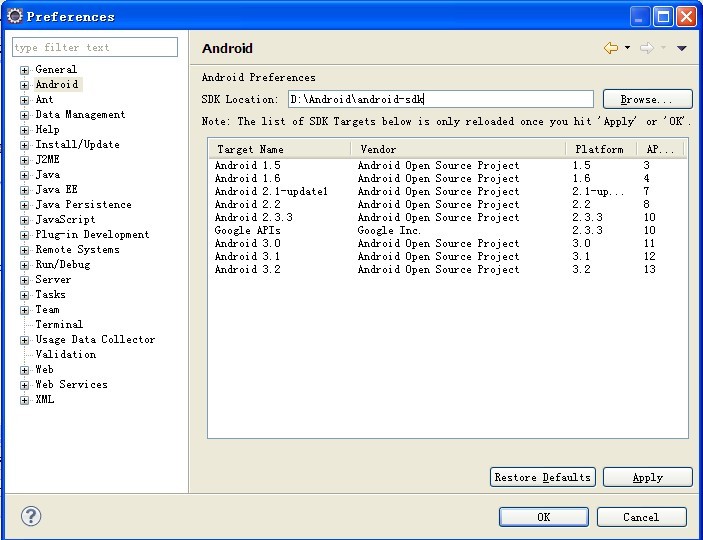This screenshot has width=703, height=540.
Task: Expand the Help tree node
Action: 24,130
